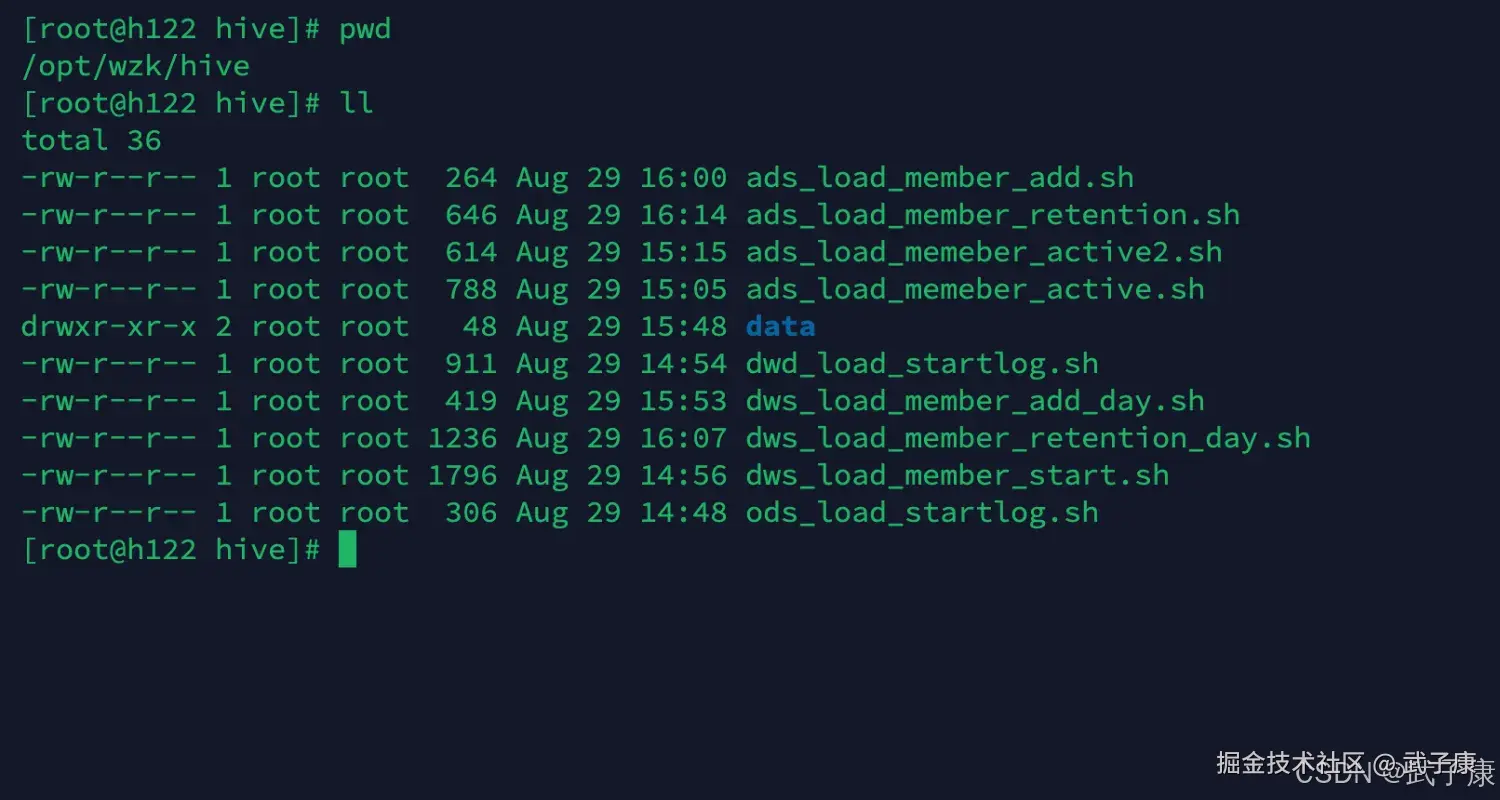Click the dws_load_member_retention_day.sh filename
This screenshot has width=1500, height=800.
[x=1028, y=438]
